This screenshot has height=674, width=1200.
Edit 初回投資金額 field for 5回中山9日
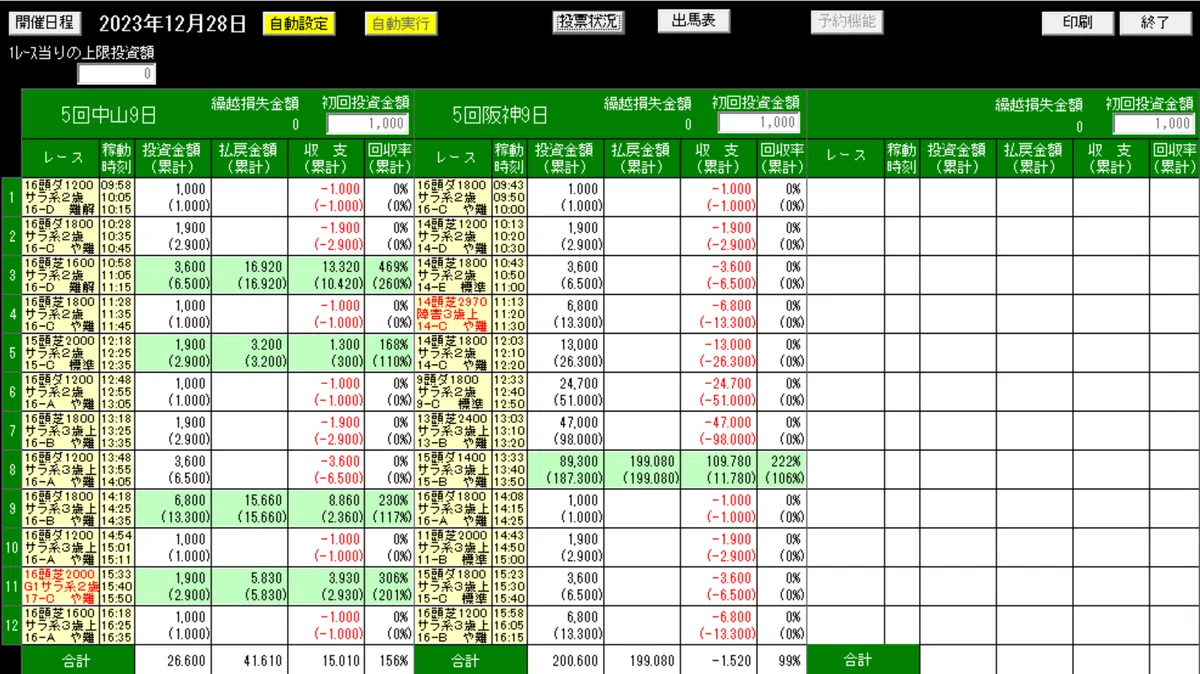tap(367, 123)
